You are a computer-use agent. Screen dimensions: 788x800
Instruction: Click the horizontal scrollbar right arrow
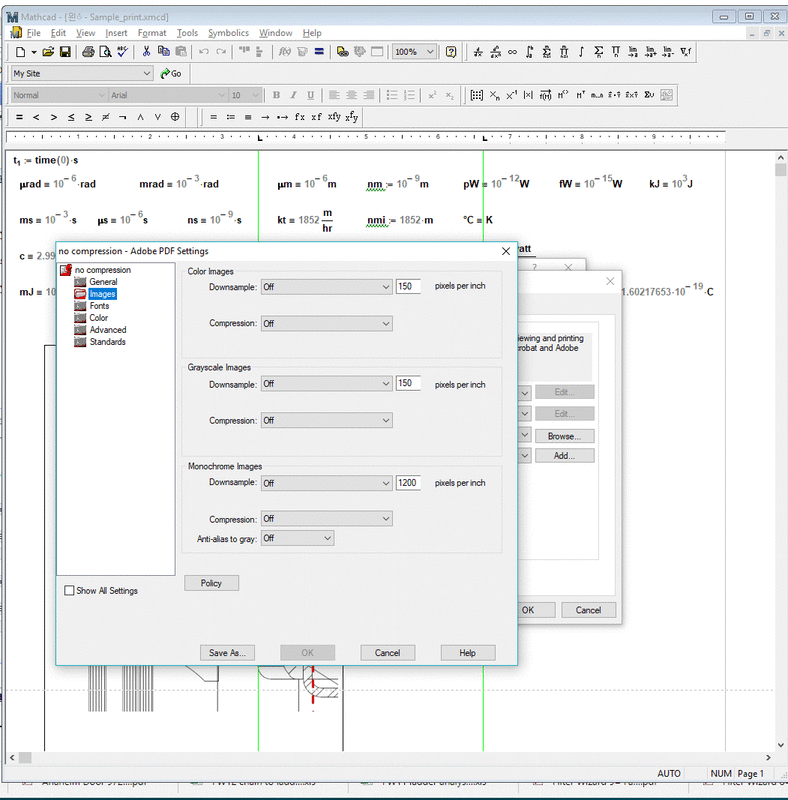768,758
